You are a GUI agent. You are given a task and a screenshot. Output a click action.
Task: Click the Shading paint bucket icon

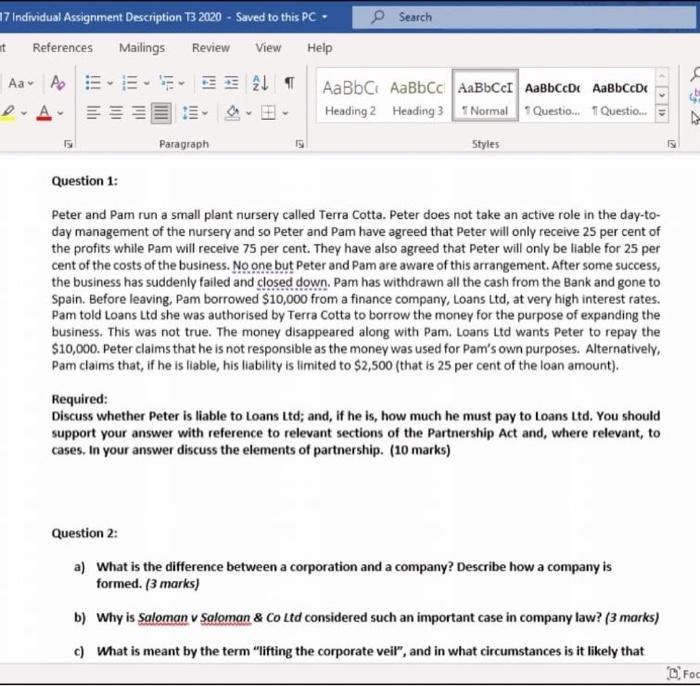point(232,112)
